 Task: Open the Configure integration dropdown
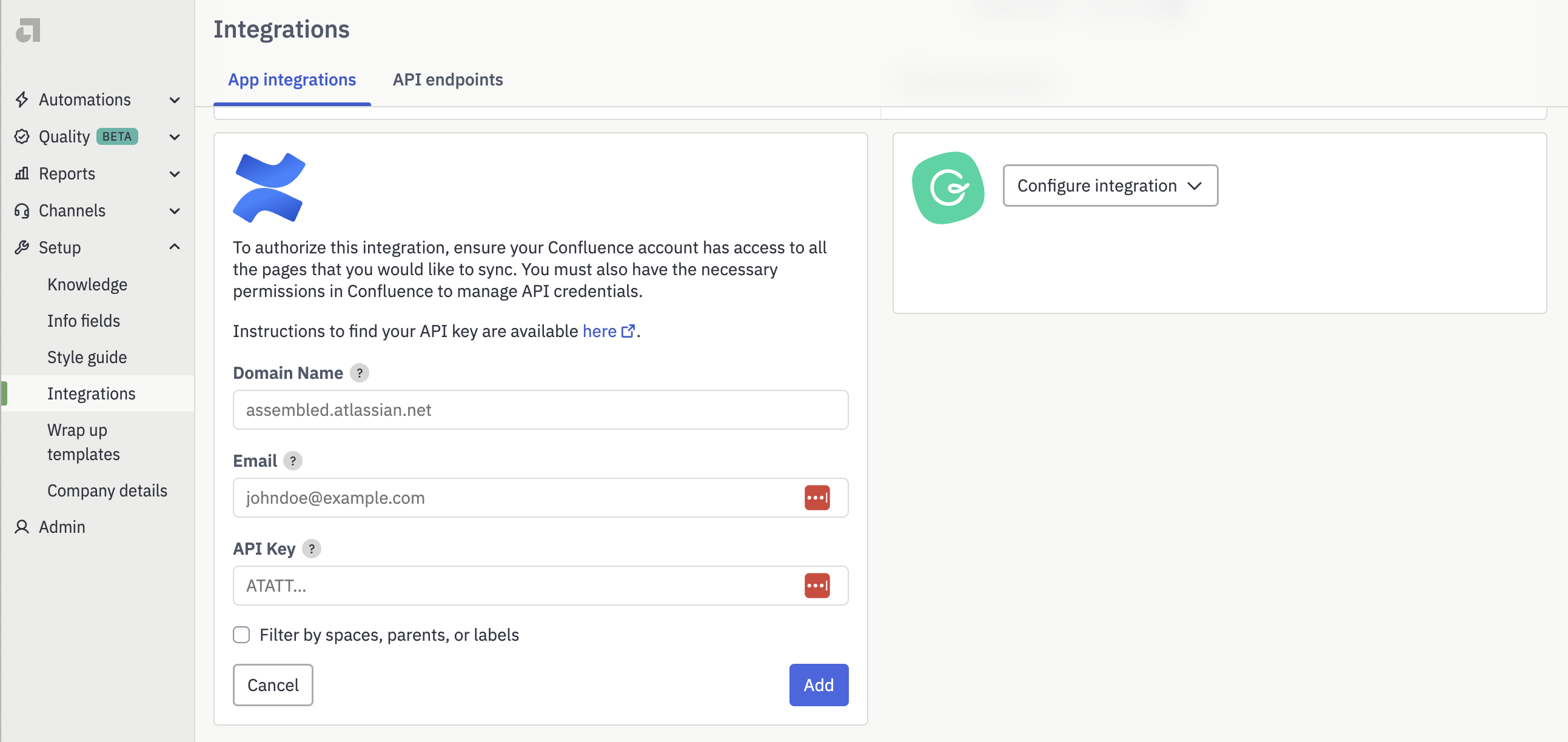[1110, 185]
